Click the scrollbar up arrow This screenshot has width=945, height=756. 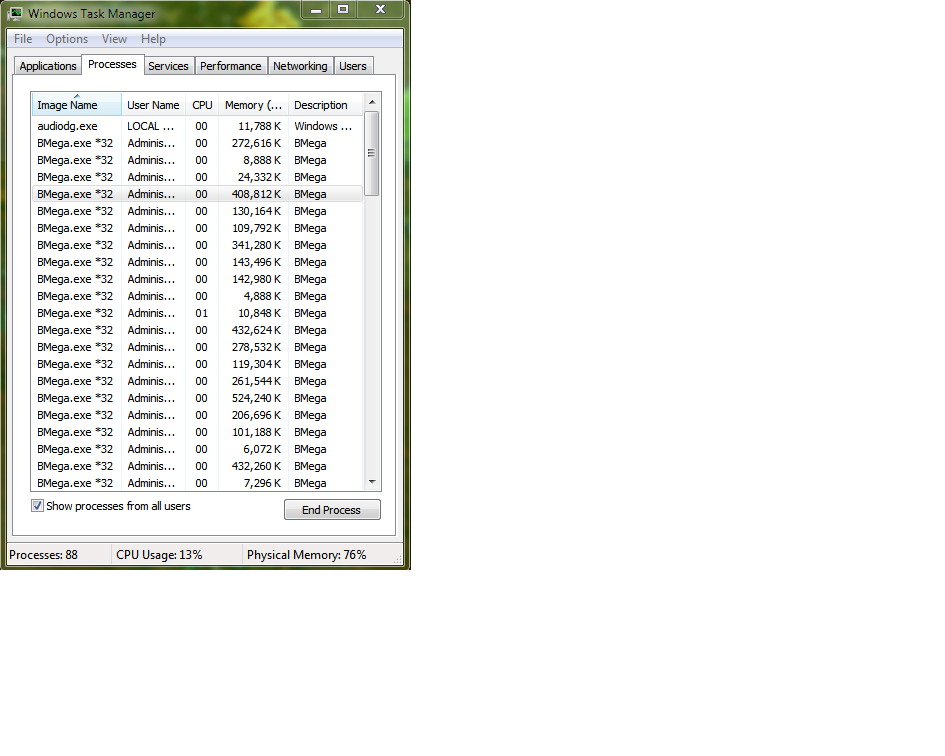372,102
